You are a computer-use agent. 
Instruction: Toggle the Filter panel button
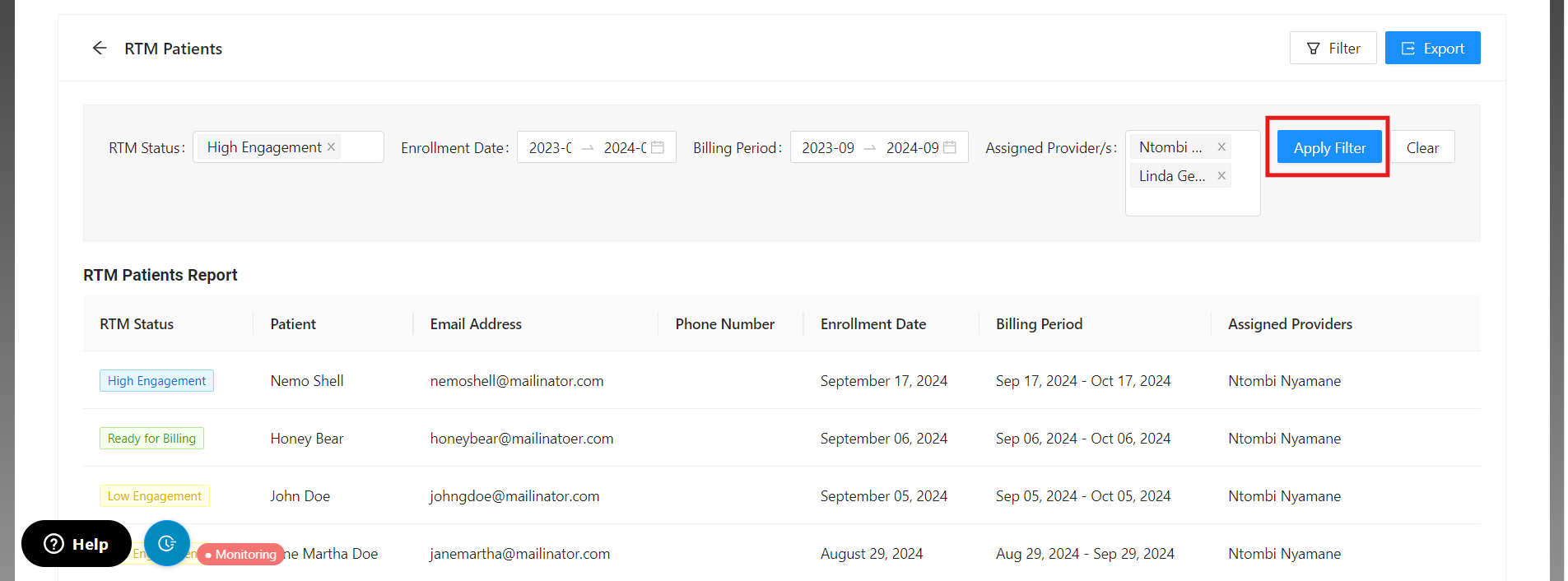click(x=1333, y=49)
